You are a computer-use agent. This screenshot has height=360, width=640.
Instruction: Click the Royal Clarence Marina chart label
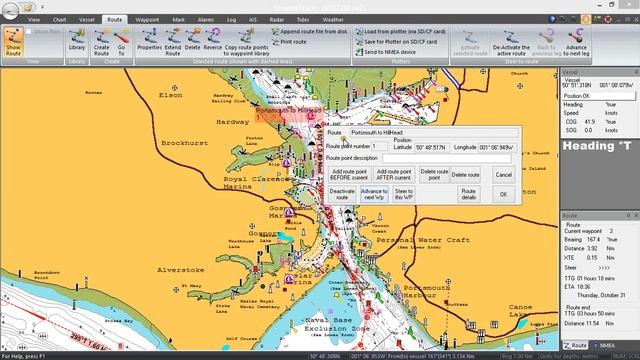tap(256, 182)
